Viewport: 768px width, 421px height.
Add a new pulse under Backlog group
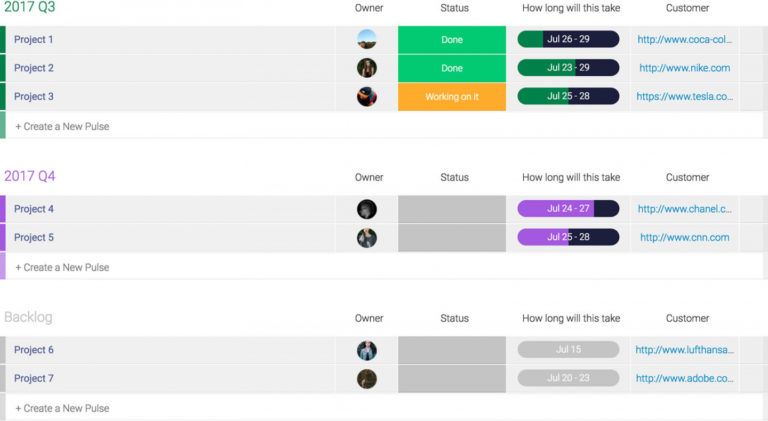62,408
